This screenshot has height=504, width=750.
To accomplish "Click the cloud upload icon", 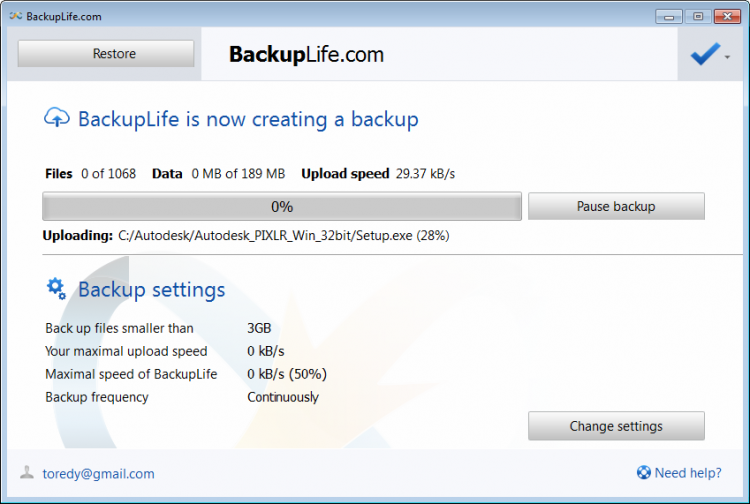I will [x=57, y=118].
